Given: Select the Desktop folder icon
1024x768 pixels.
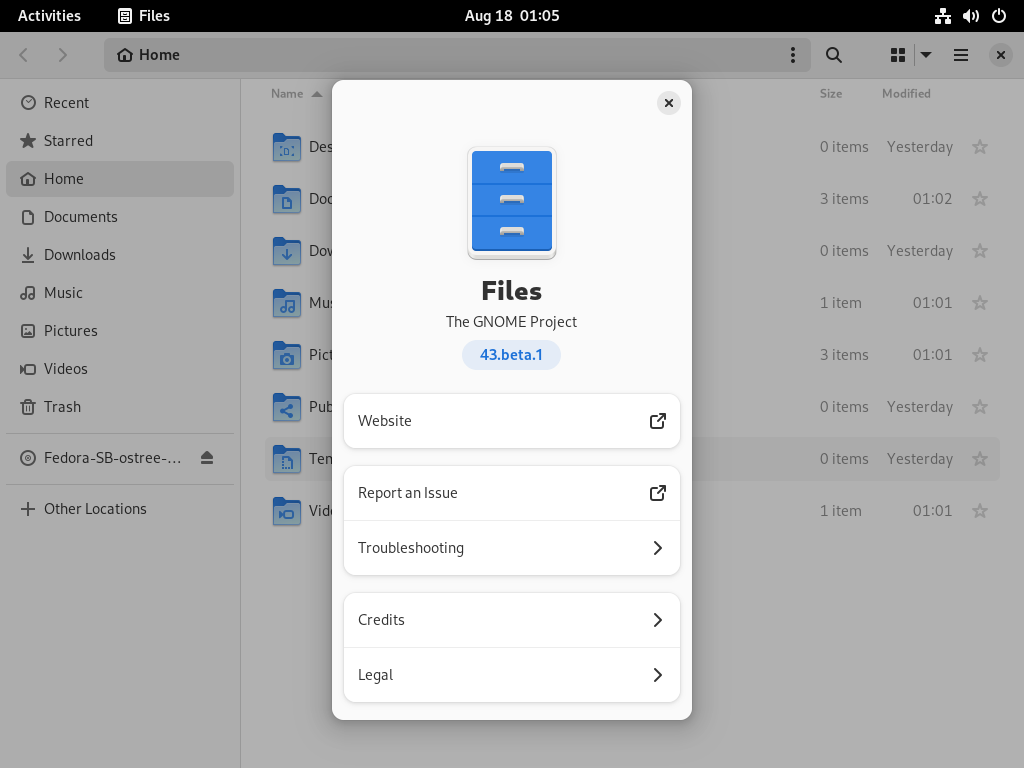Looking at the screenshot, I should click(x=287, y=147).
